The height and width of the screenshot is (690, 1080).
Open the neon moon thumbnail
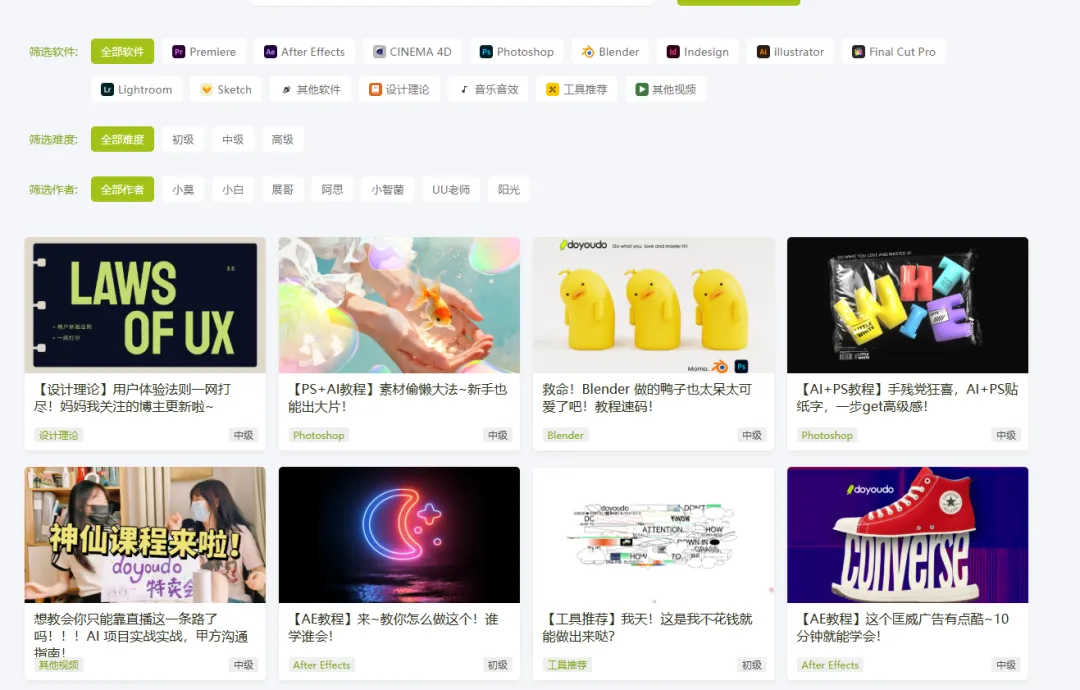tap(399, 535)
